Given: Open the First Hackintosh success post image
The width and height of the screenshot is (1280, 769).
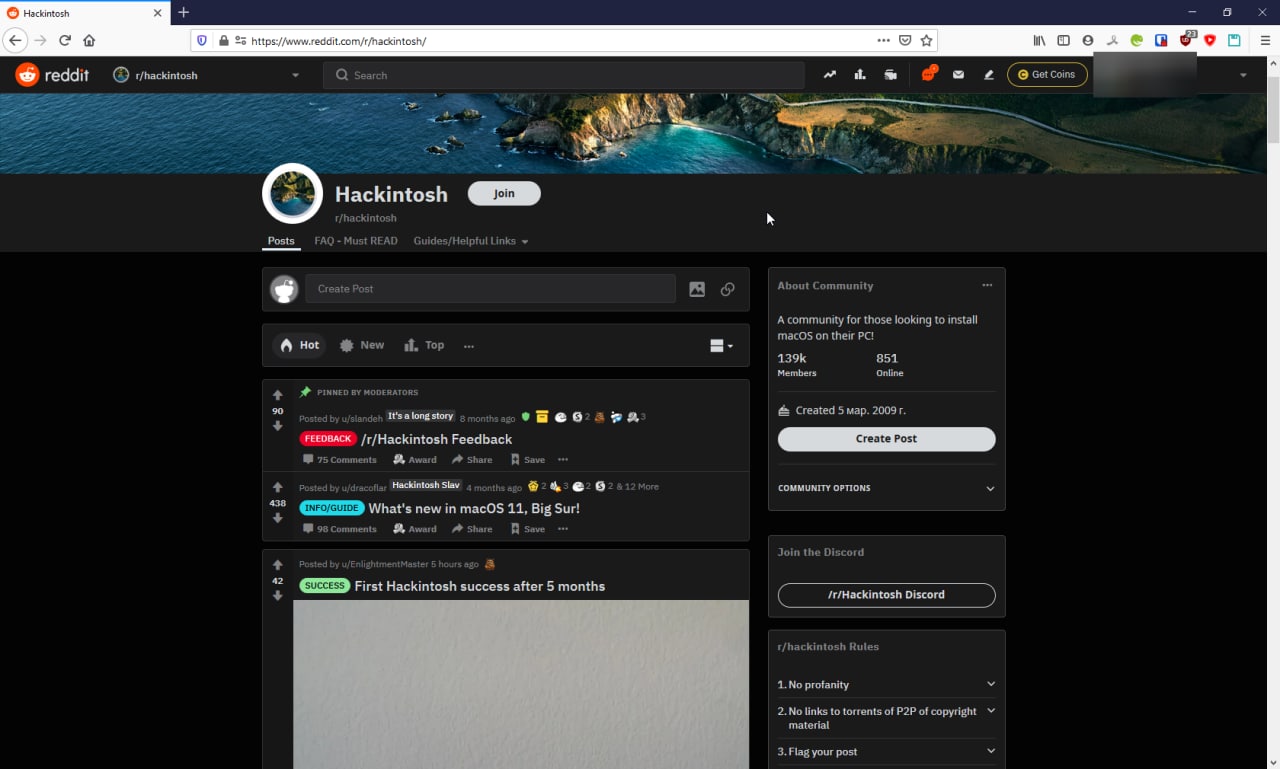Looking at the screenshot, I should click(x=520, y=684).
